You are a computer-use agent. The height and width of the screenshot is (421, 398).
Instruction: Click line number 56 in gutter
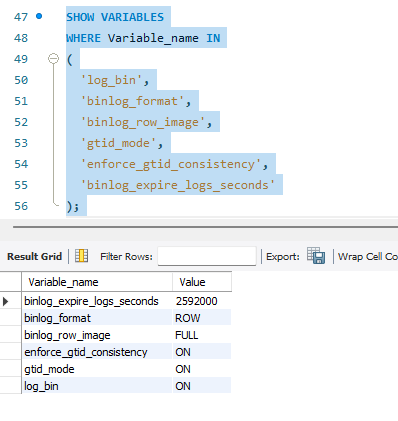point(21,206)
